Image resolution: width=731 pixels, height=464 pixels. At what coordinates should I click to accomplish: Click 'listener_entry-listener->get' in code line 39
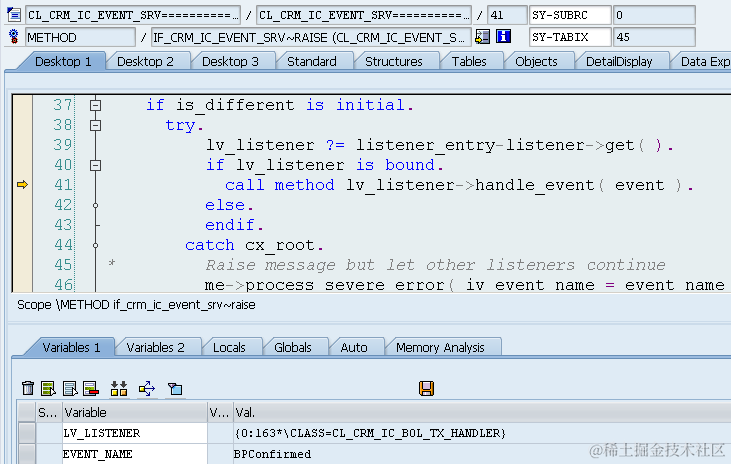coord(495,145)
